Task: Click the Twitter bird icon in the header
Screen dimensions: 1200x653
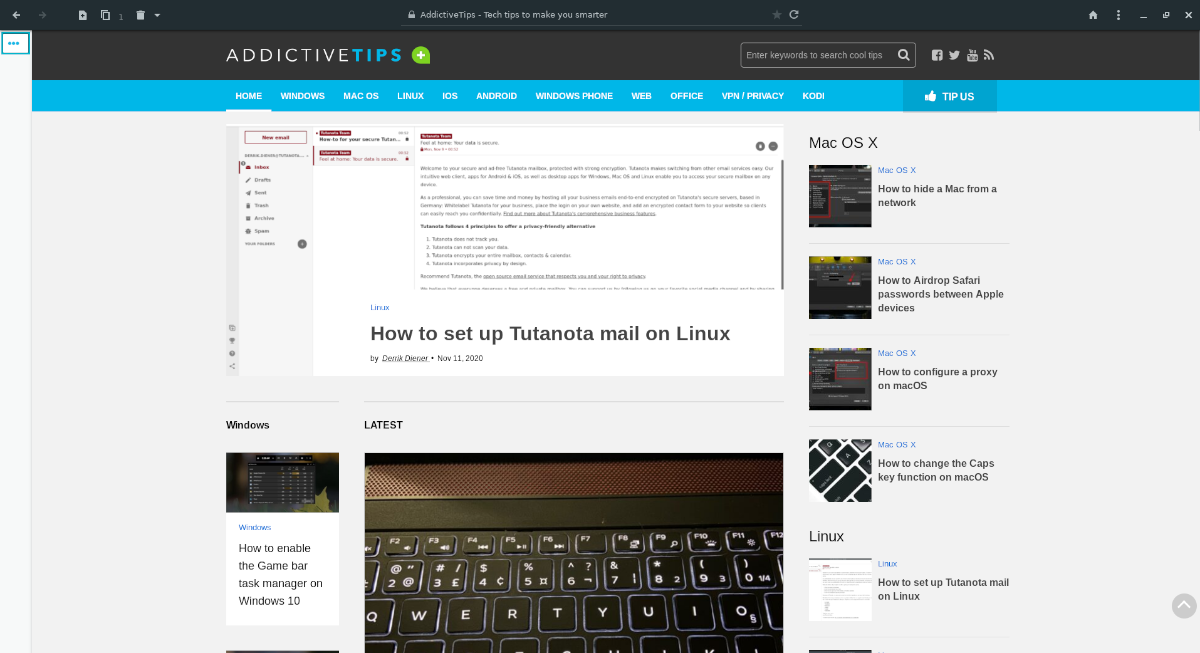Action: click(x=954, y=55)
